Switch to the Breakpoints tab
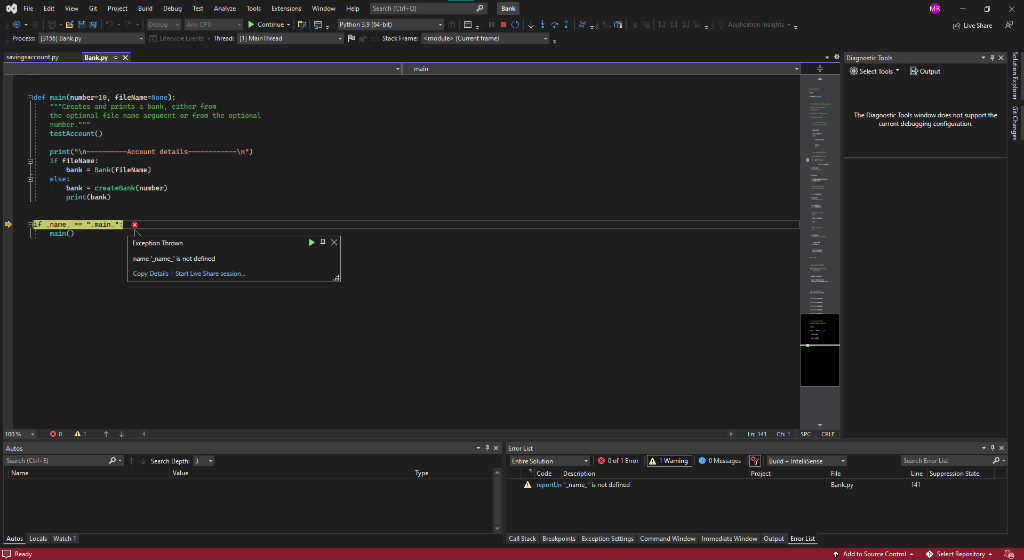The image size is (1024, 560). click(x=558, y=538)
